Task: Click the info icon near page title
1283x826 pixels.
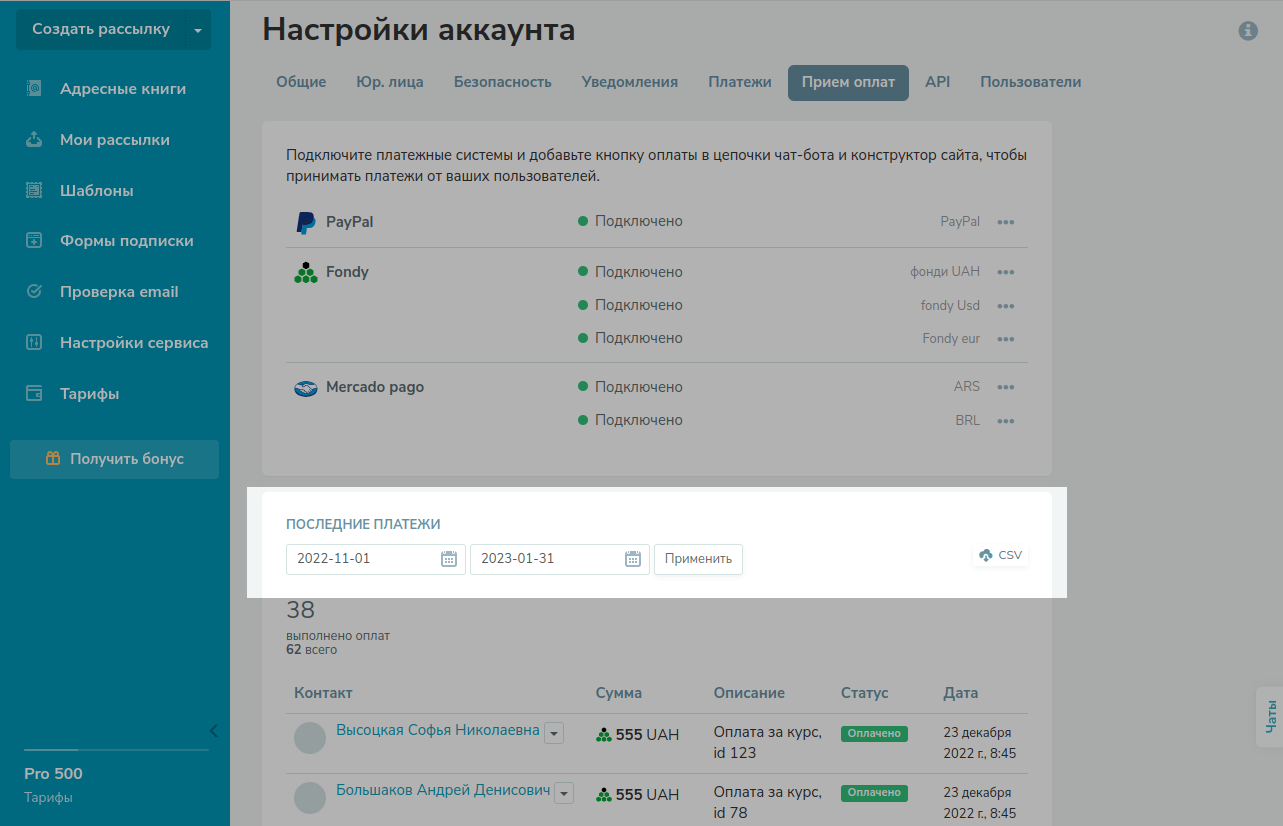Action: (1248, 31)
